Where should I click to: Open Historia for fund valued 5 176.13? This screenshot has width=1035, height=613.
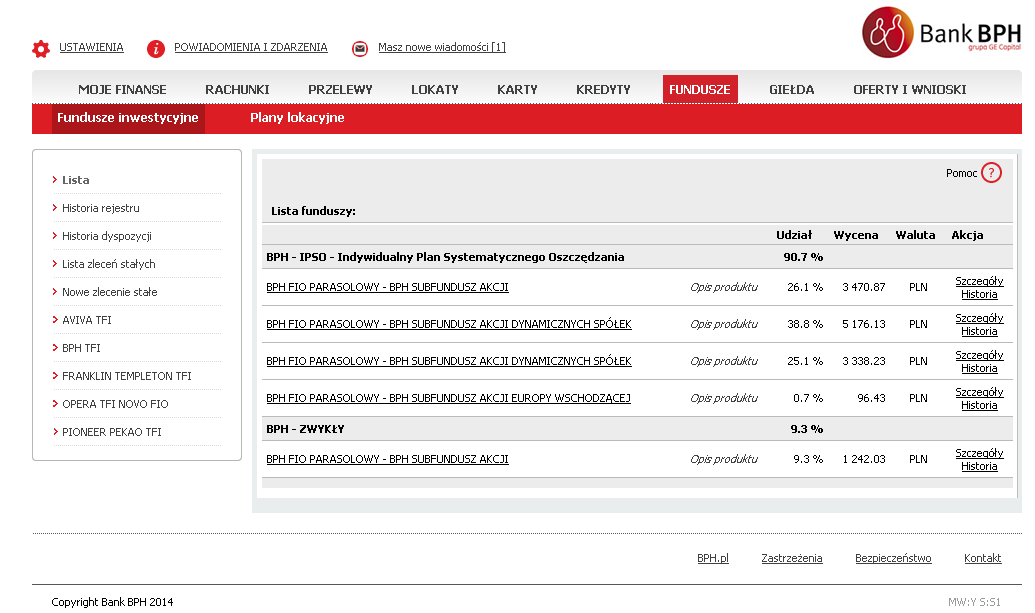point(979,331)
